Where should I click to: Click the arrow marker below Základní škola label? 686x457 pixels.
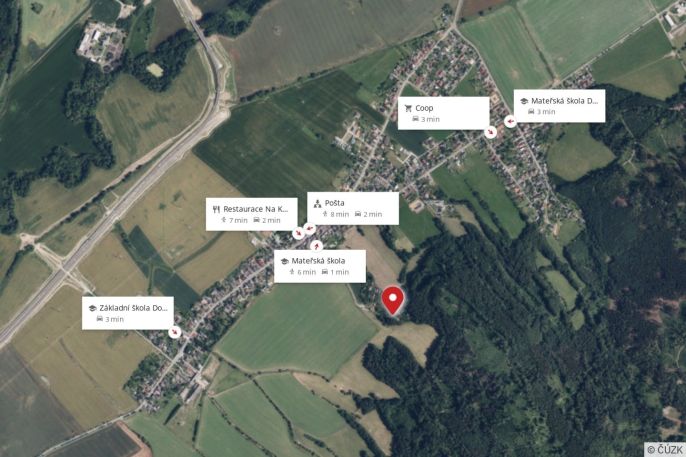point(175,332)
